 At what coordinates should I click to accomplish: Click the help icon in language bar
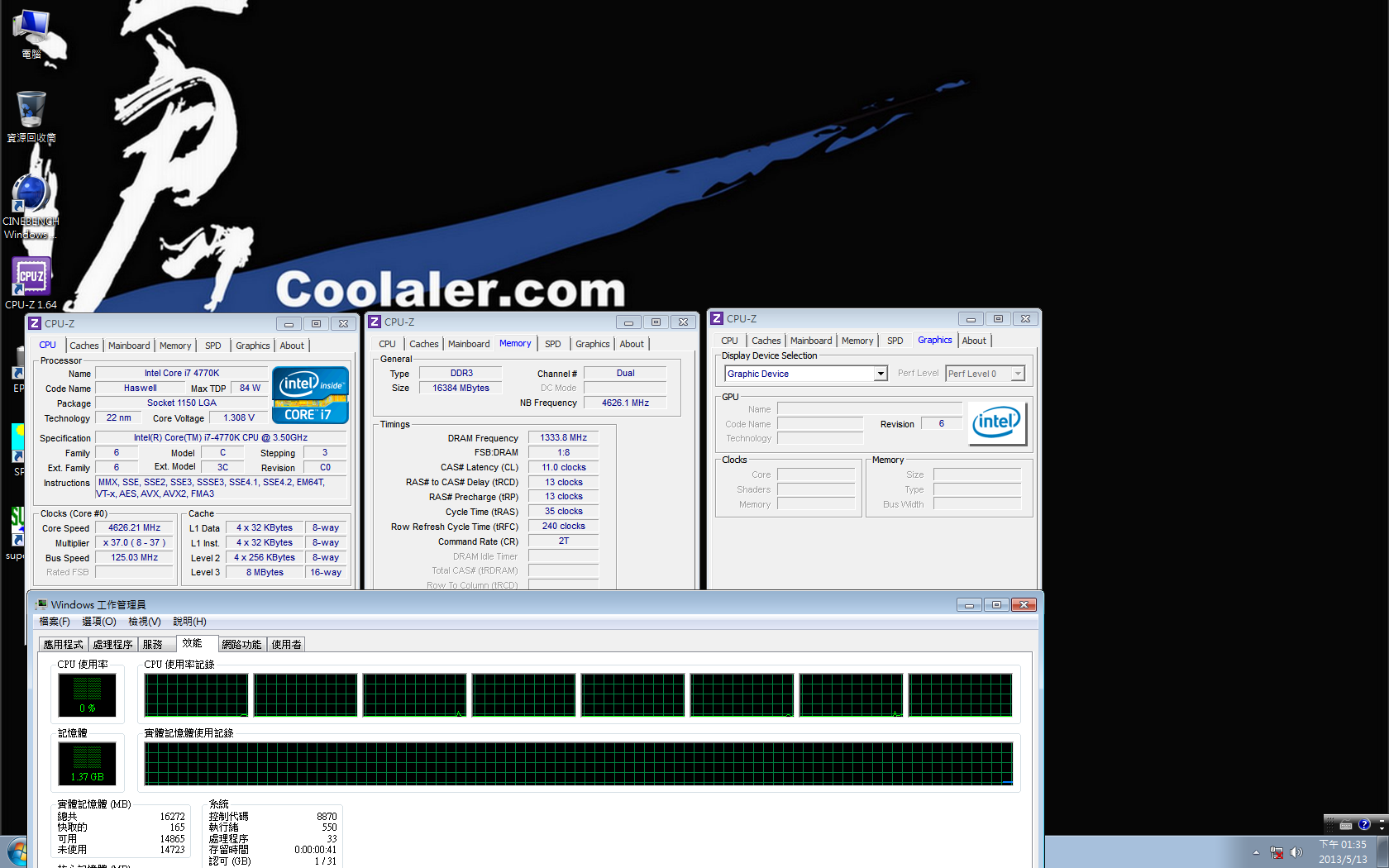[x=1364, y=824]
